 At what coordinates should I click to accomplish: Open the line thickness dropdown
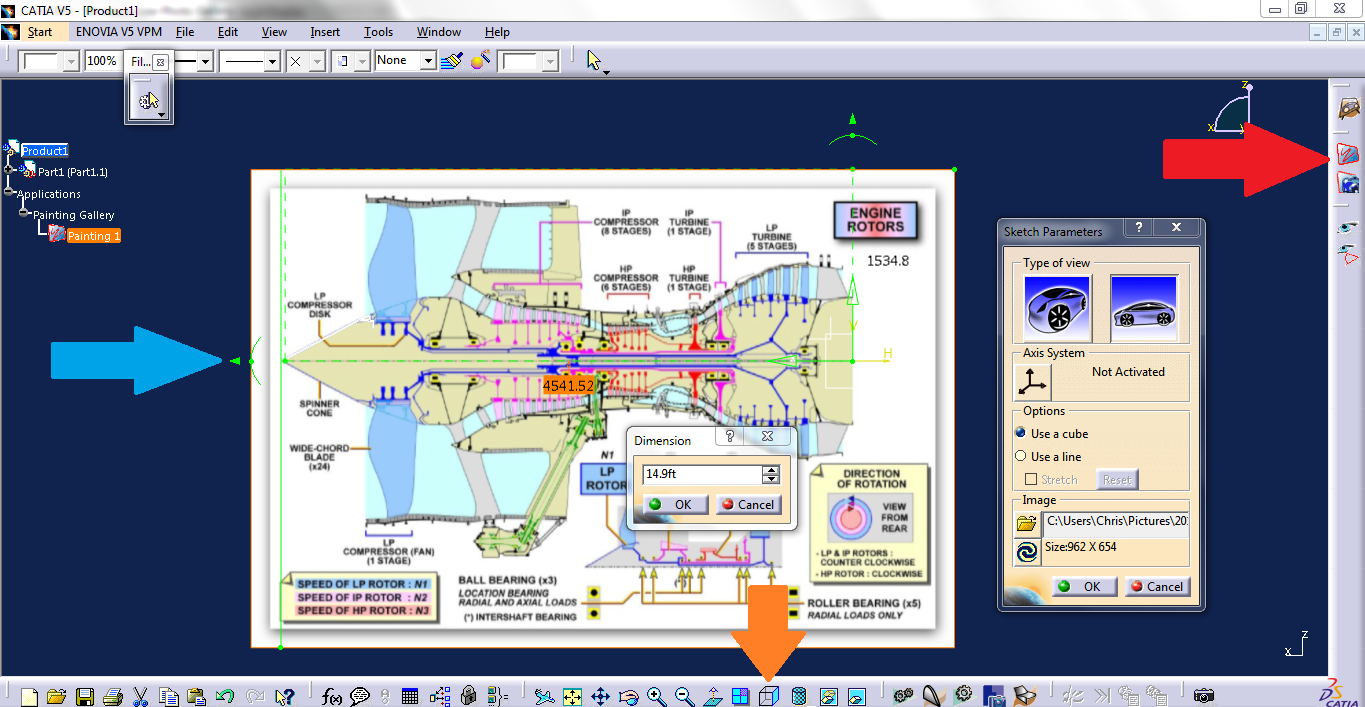click(x=206, y=62)
